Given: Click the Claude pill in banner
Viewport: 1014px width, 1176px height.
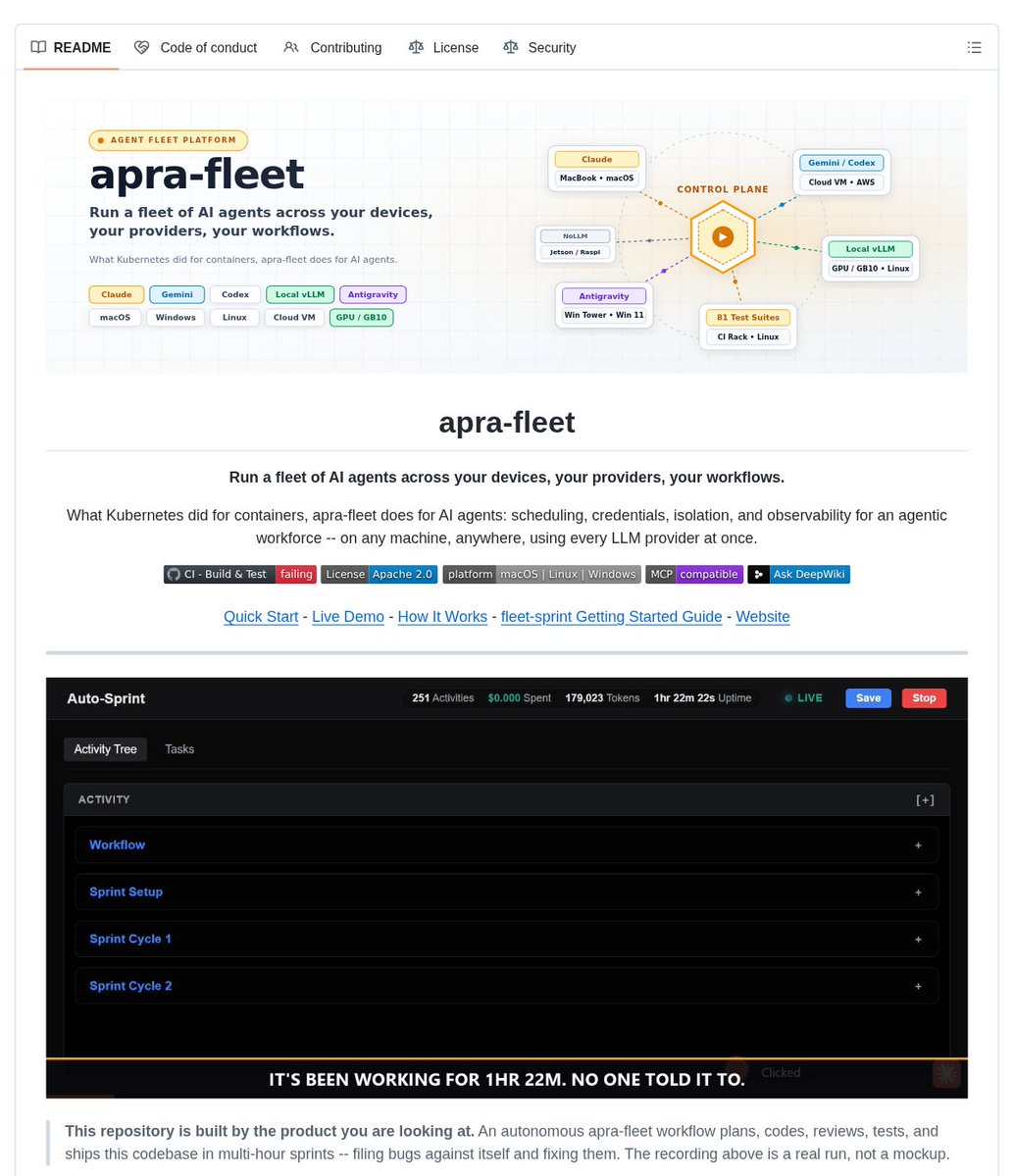Looking at the screenshot, I should (x=117, y=295).
